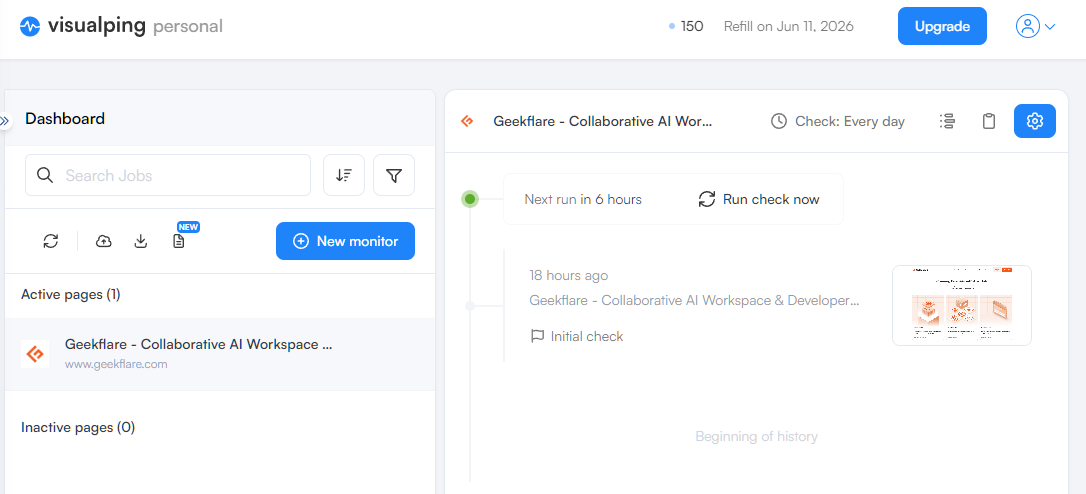Refresh the jobs list

click(51, 241)
